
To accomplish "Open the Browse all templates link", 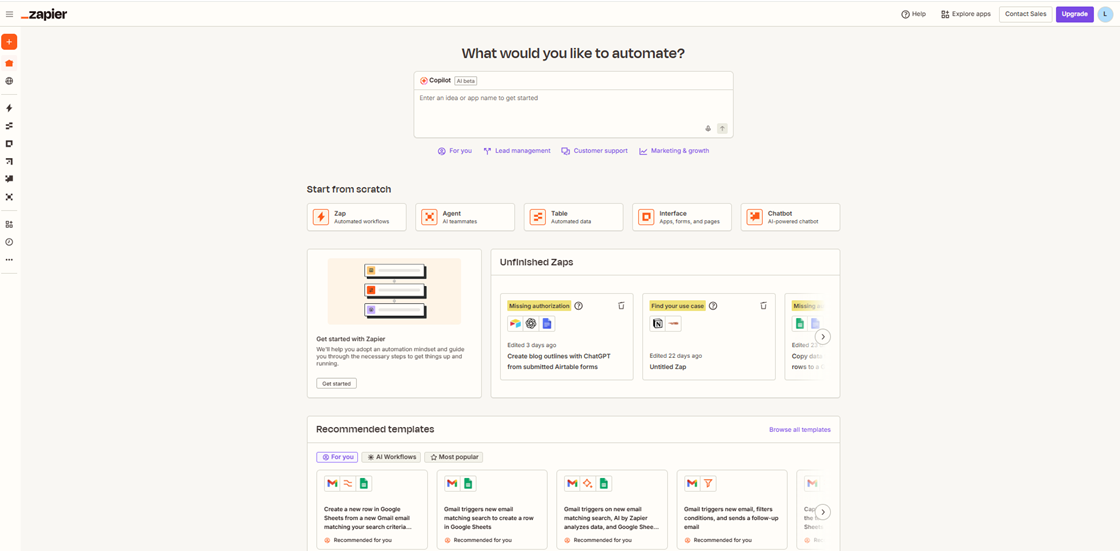I will (x=800, y=430).
